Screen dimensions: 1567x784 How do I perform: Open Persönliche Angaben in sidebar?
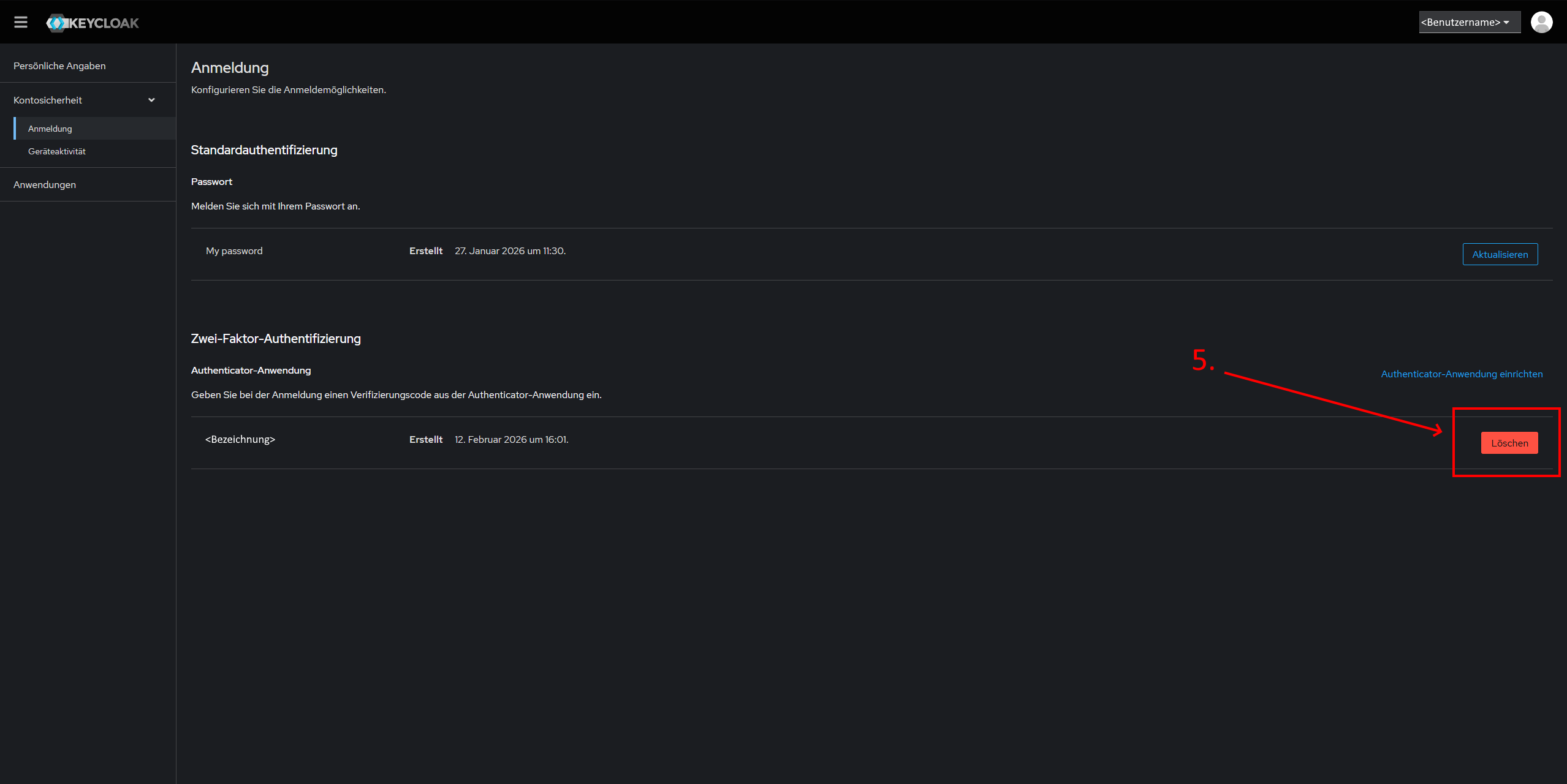point(59,66)
